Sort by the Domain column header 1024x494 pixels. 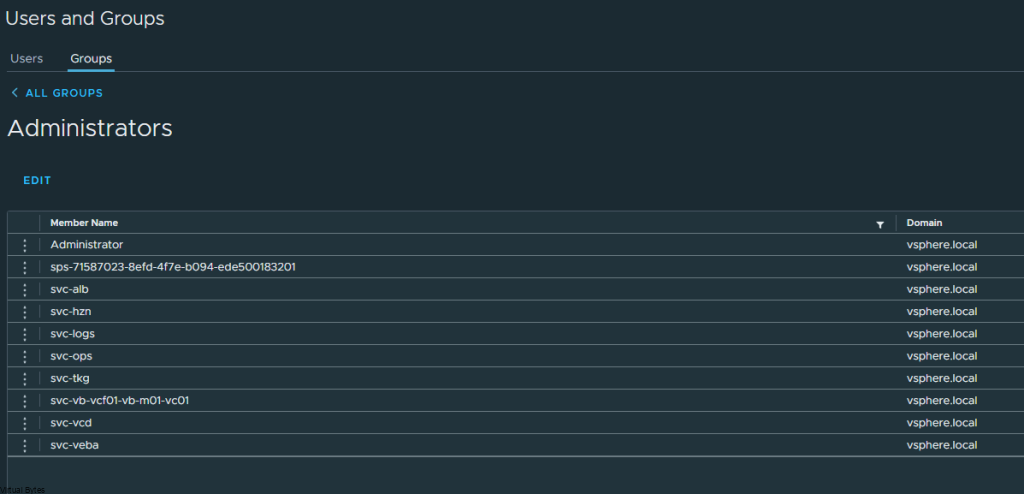[x=925, y=223]
